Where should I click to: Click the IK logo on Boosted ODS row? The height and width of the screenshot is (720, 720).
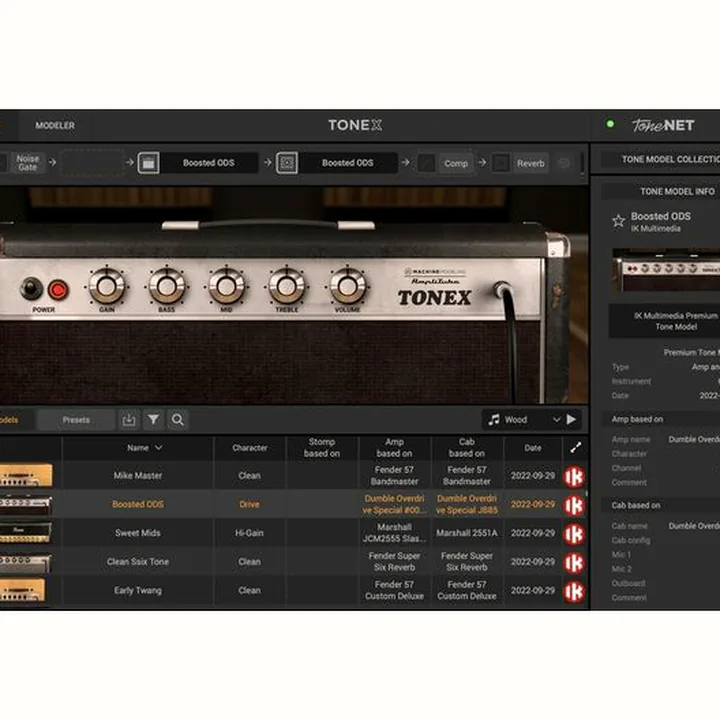[x=574, y=506]
